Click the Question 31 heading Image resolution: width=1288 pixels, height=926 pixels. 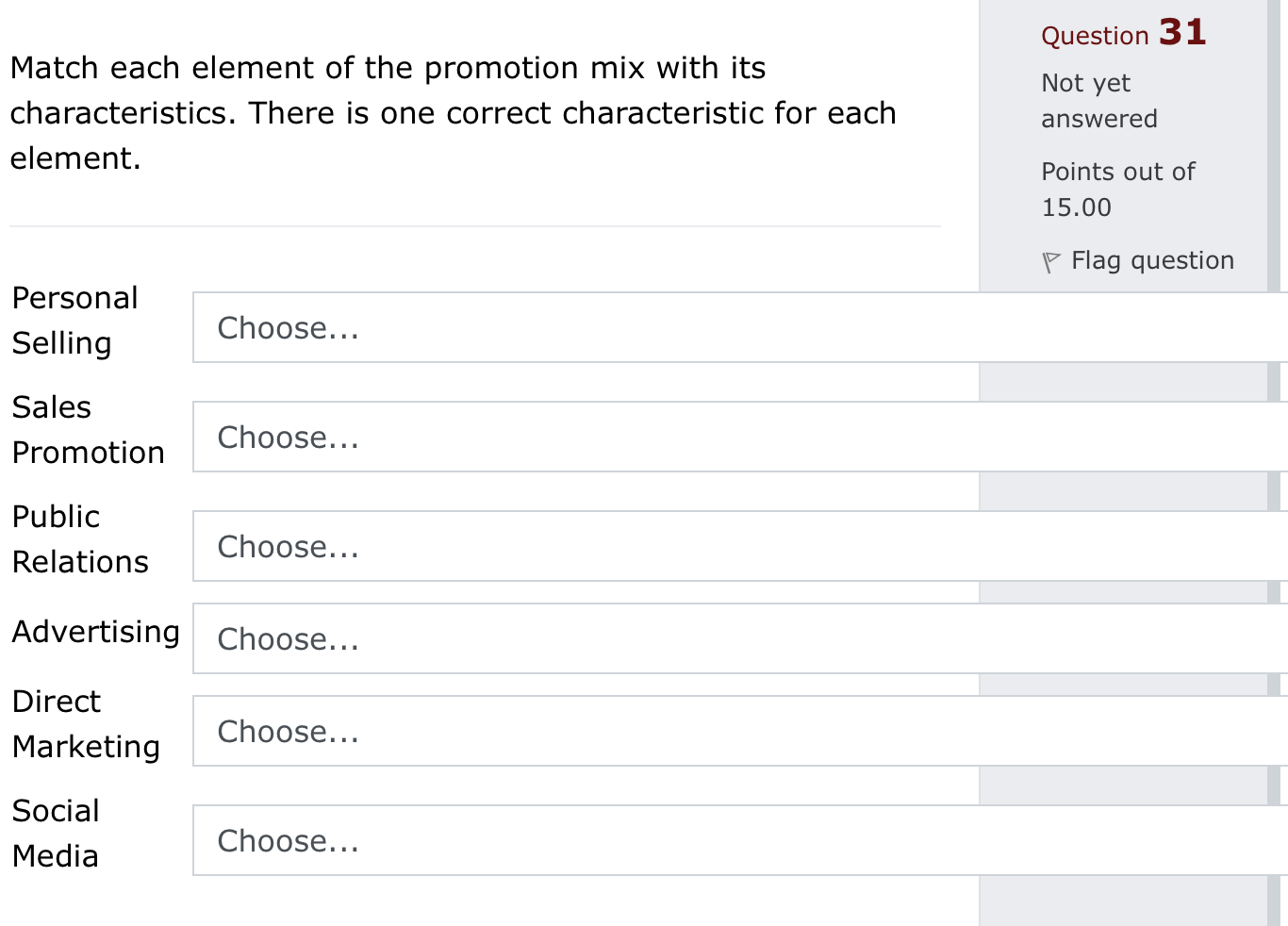tap(1122, 34)
